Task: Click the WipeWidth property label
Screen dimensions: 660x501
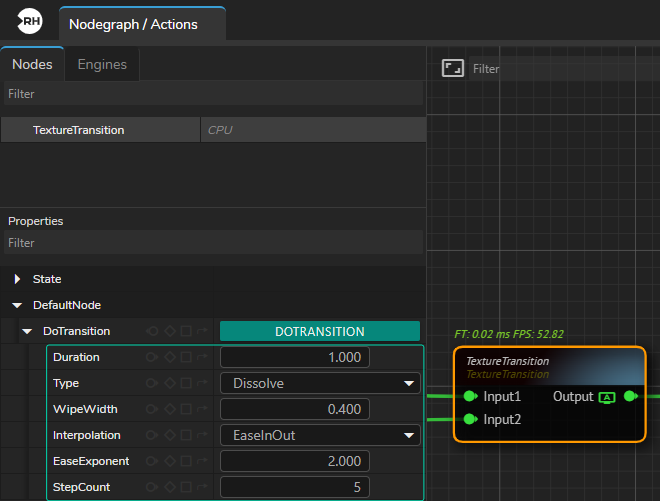Action: point(85,409)
